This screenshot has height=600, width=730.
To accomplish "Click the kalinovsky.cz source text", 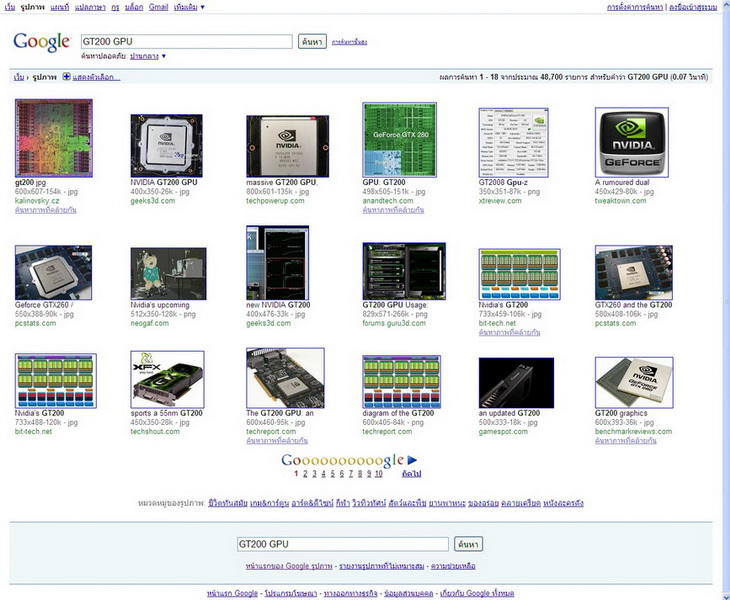I will click(37, 201).
